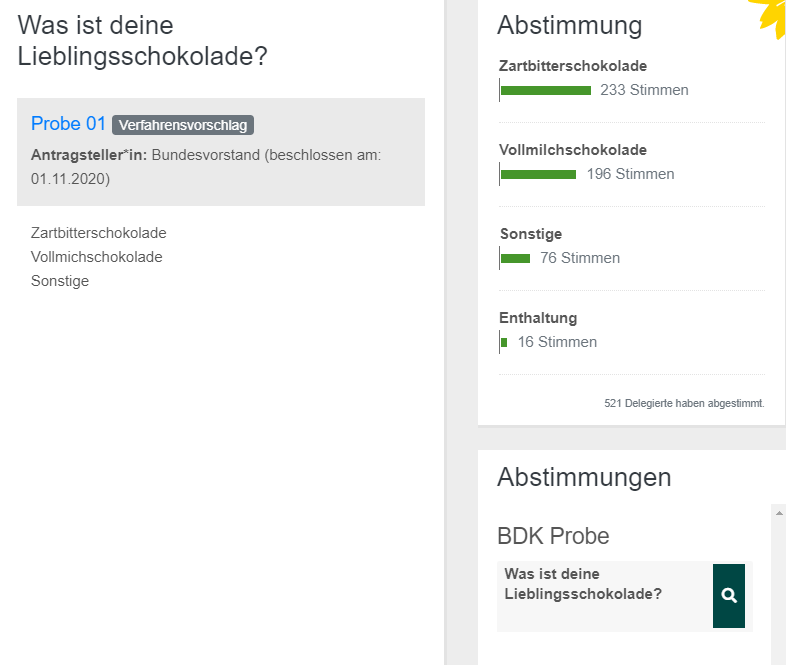Select 'Was ist deine Lieblingsschokolade?' list entry
This screenshot has width=786, height=665.
(x=600, y=584)
